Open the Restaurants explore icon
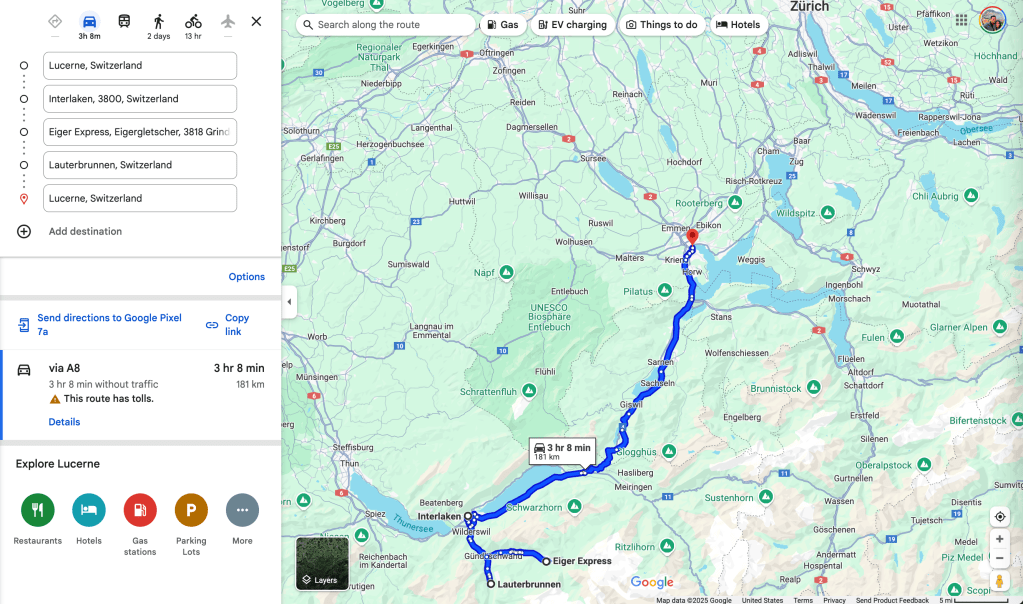This screenshot has height=604, width=1023. (38, 510)
